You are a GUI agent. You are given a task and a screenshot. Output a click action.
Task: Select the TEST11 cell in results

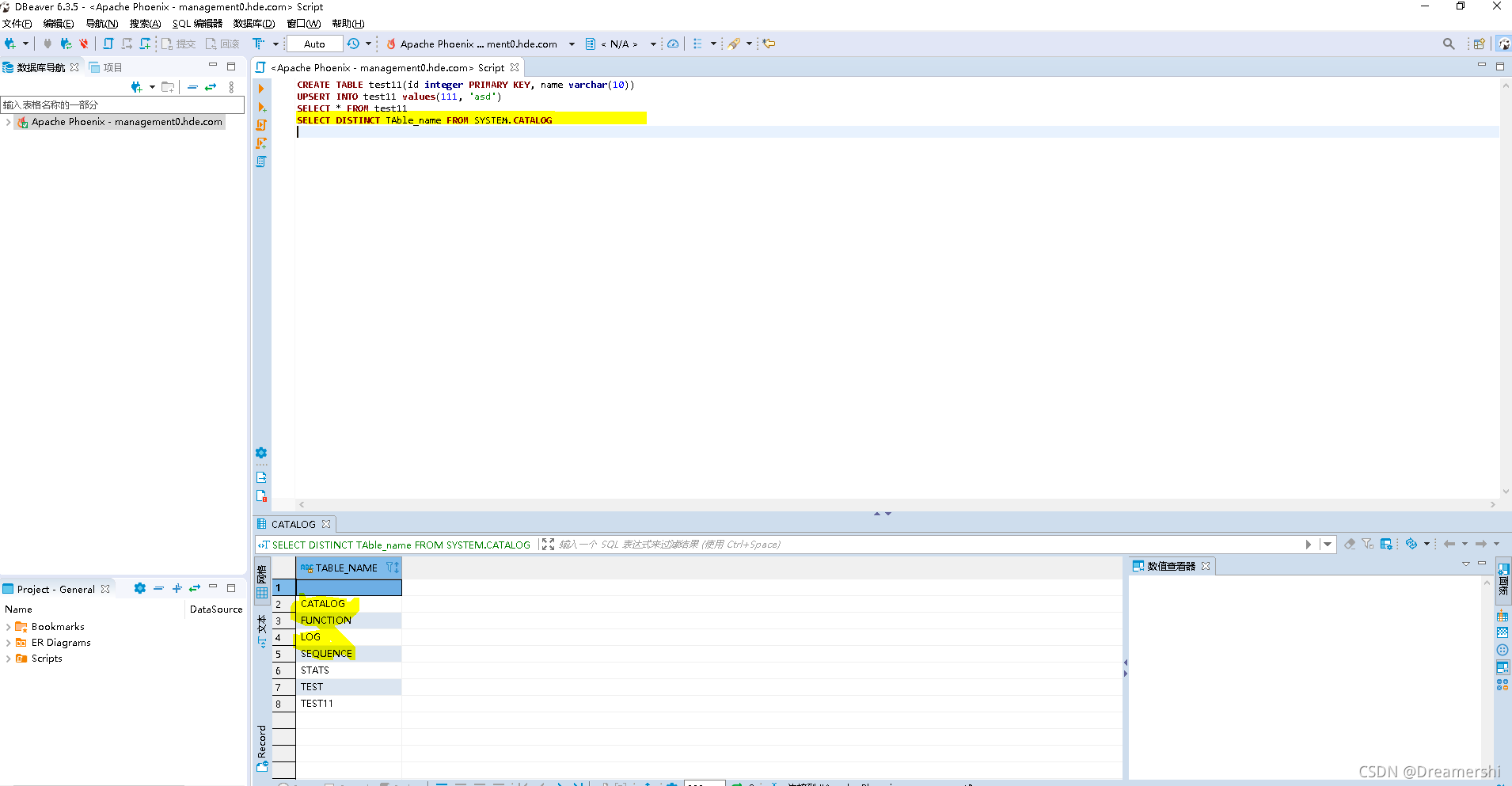coord(349,704)
